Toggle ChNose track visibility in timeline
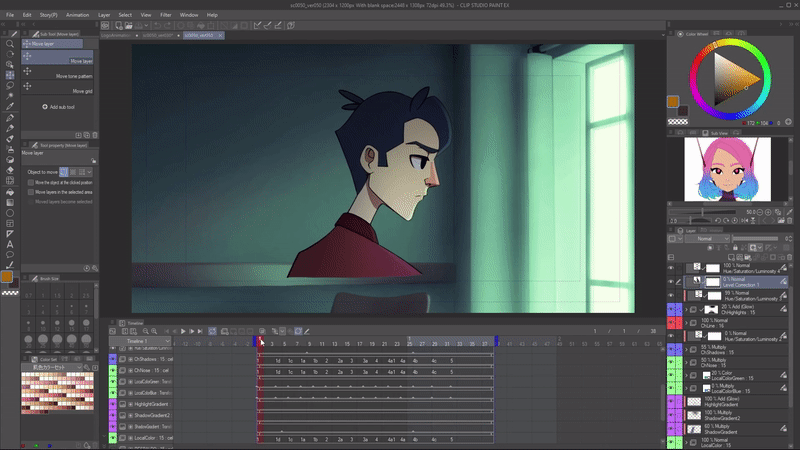Viewport: 800px width, 450px height. (x=113, y=370)
